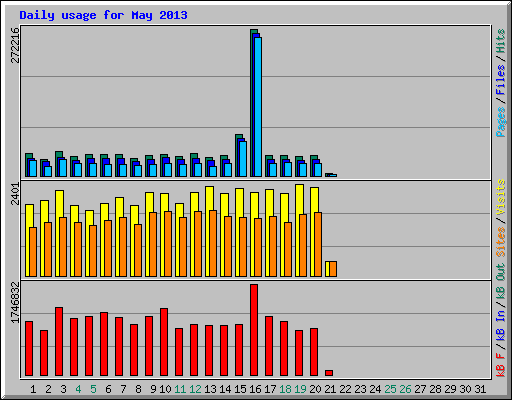The width and height of the screenshot is (512, 400).
Task: Click the green 'Hits' legend label
Action: (500, 41)
